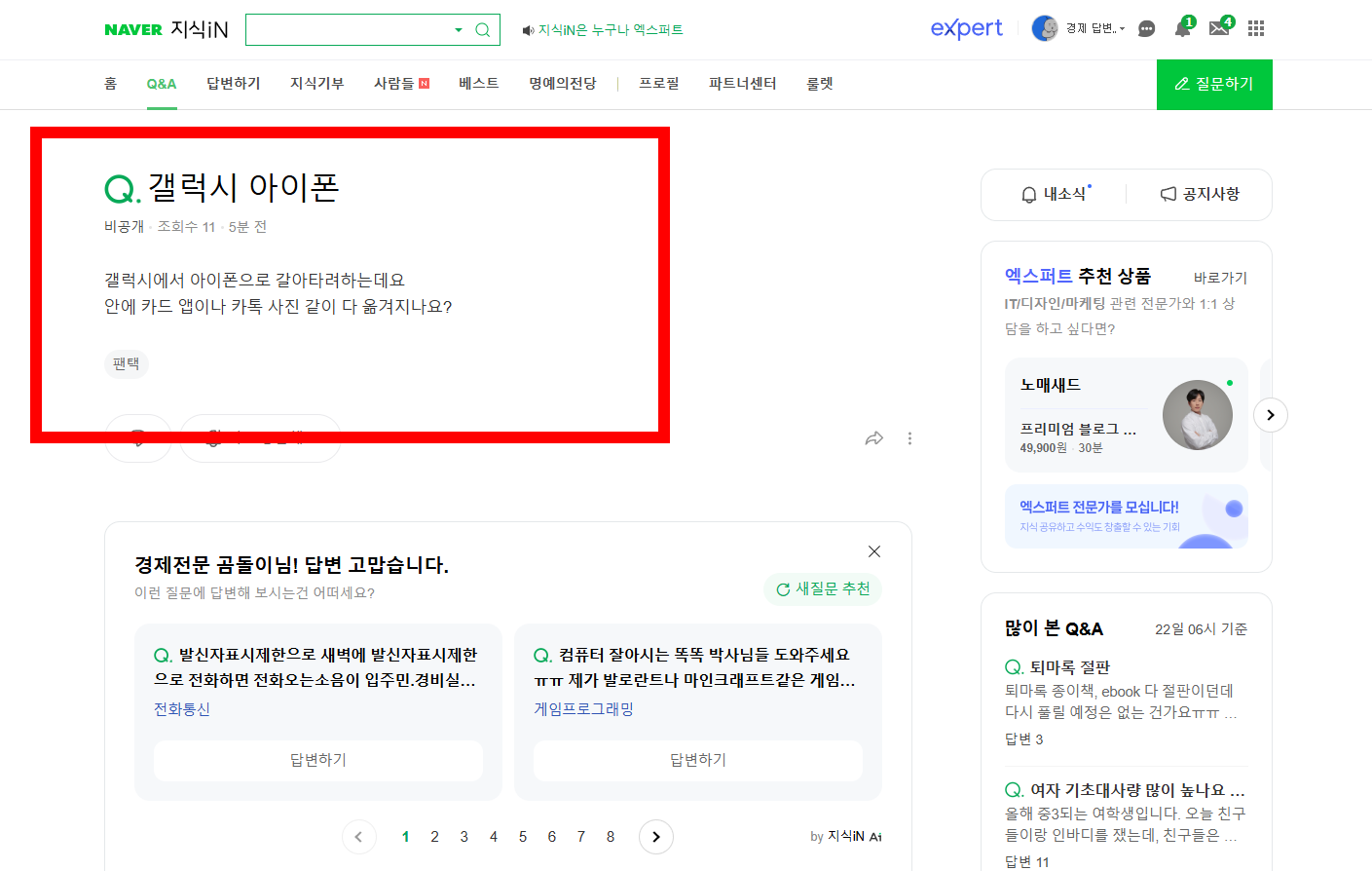
Task: Open the mail envelope icon
Action: point(1219,28)
